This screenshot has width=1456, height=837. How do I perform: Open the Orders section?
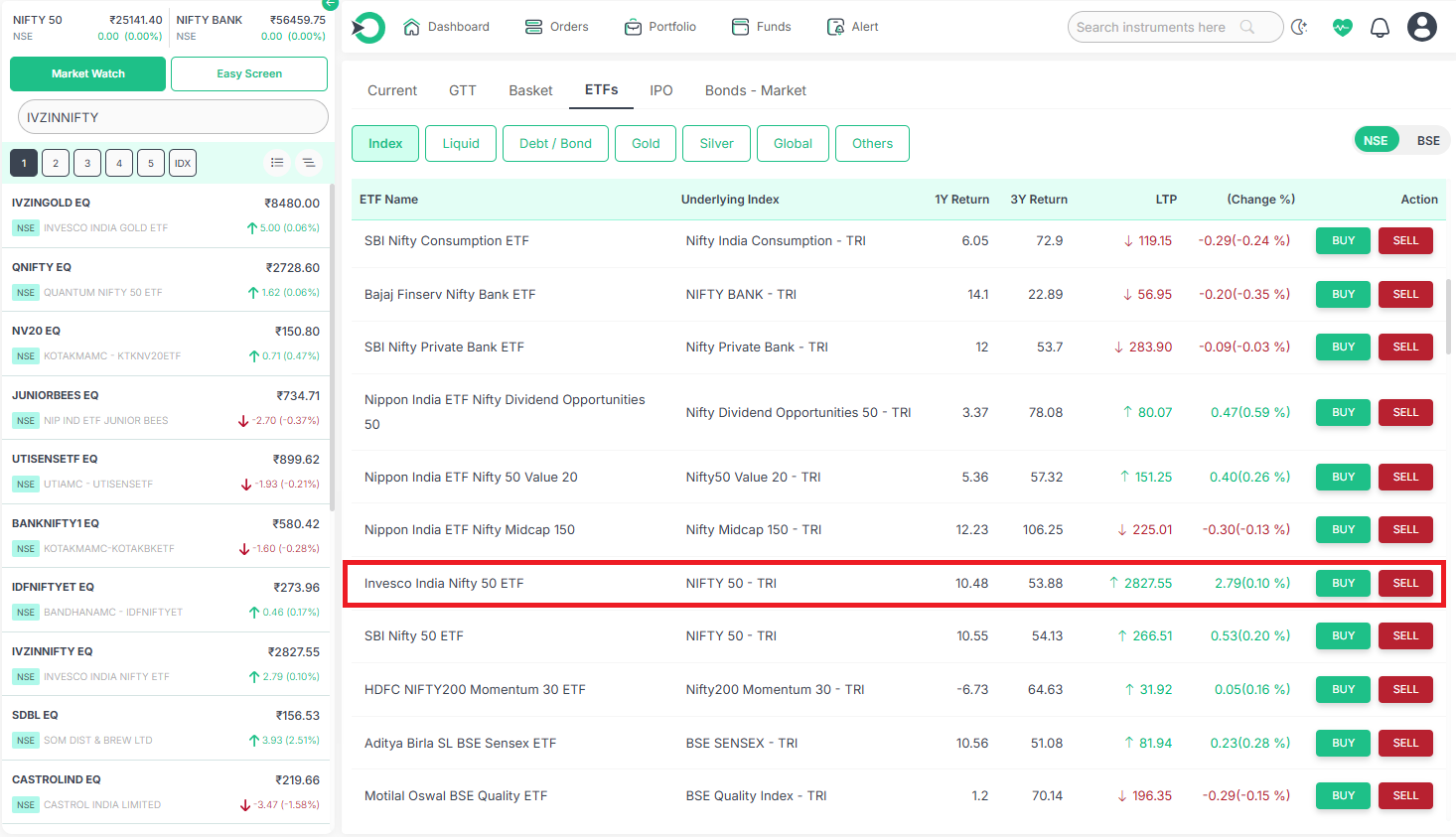[556, 27]
